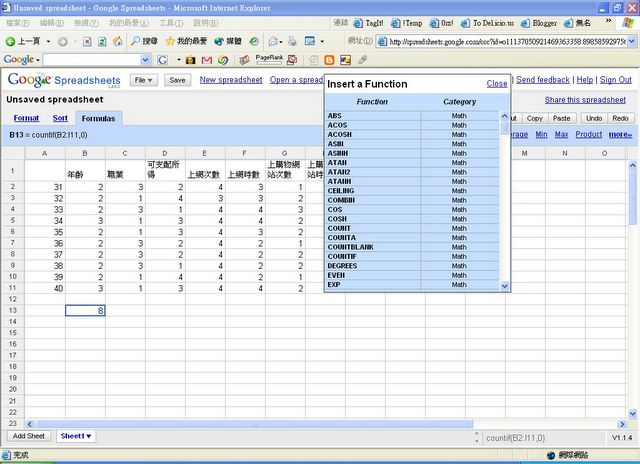Click the PageRank indicator
The width and height of the screenshot is (640, 464).
(x=269, y=60)
